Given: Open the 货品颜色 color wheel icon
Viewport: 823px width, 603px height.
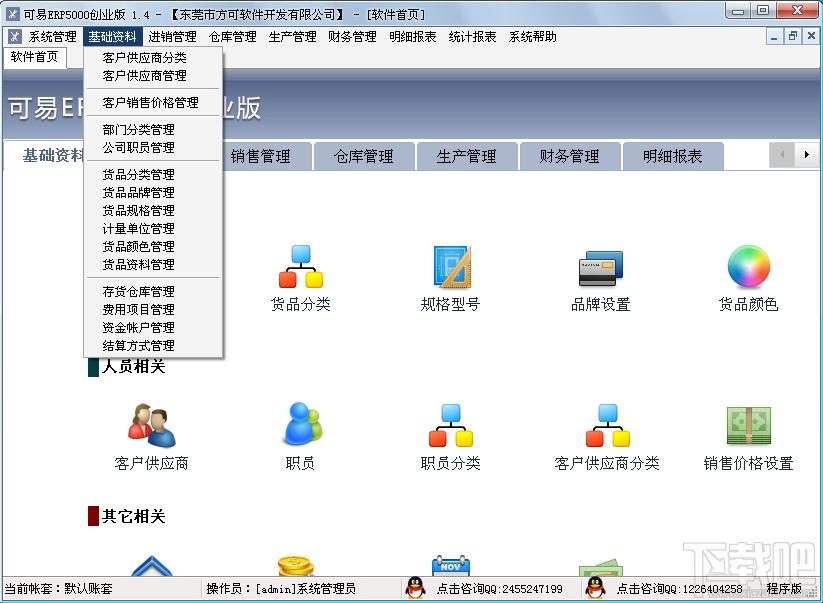Looking at the screenshot, I should click(x=748, y=267).
